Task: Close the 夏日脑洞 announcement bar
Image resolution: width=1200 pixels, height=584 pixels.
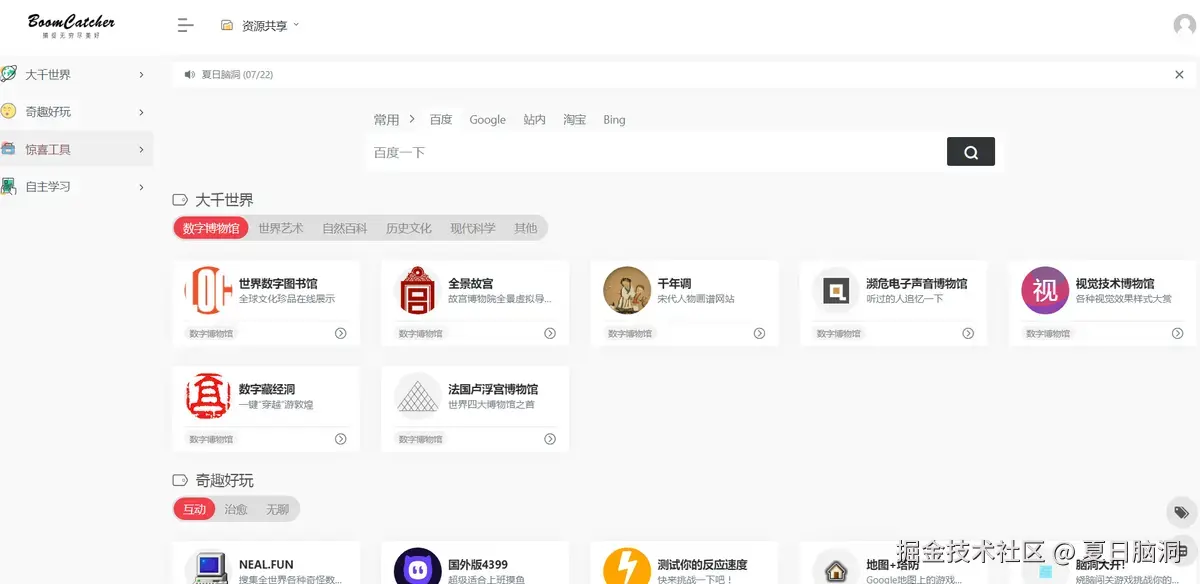Action: pyautogui.click(x=1179, y=74)
